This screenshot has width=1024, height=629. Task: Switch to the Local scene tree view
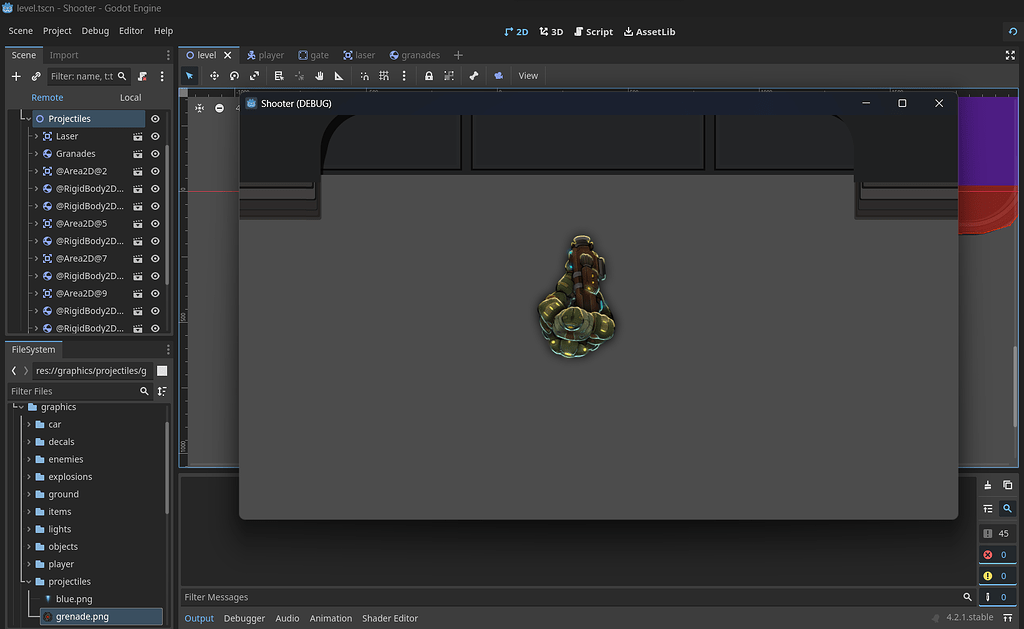pyautogui.click(x=130, y=97)
